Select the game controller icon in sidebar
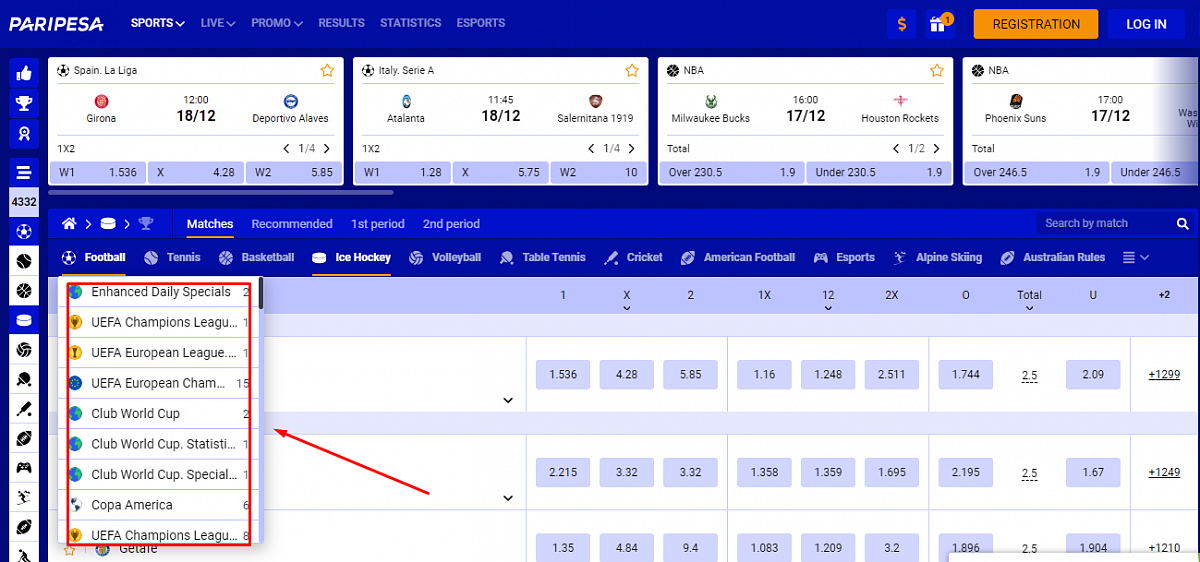 [x=24, y=467]
